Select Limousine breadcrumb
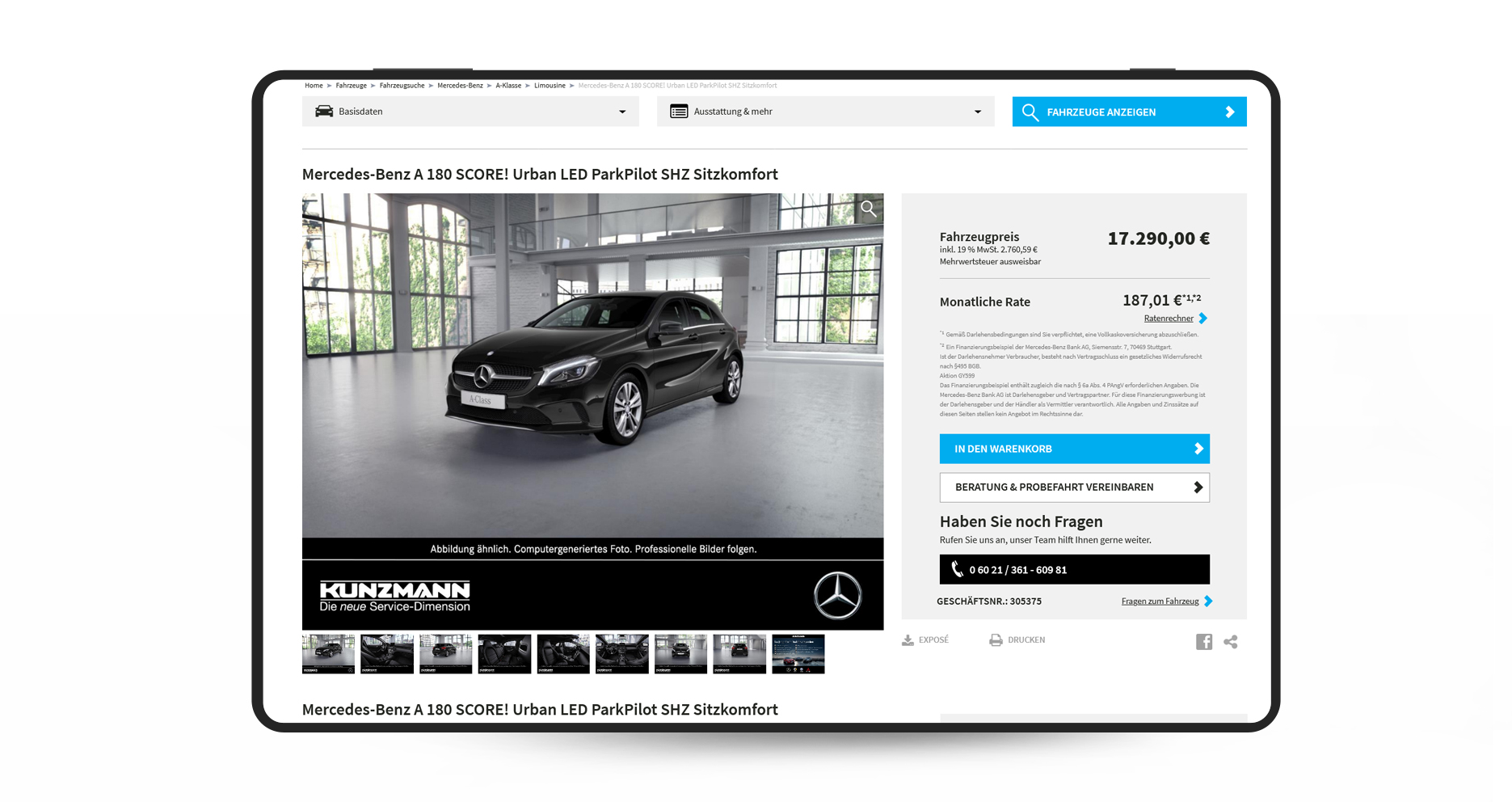 (550, 86)
